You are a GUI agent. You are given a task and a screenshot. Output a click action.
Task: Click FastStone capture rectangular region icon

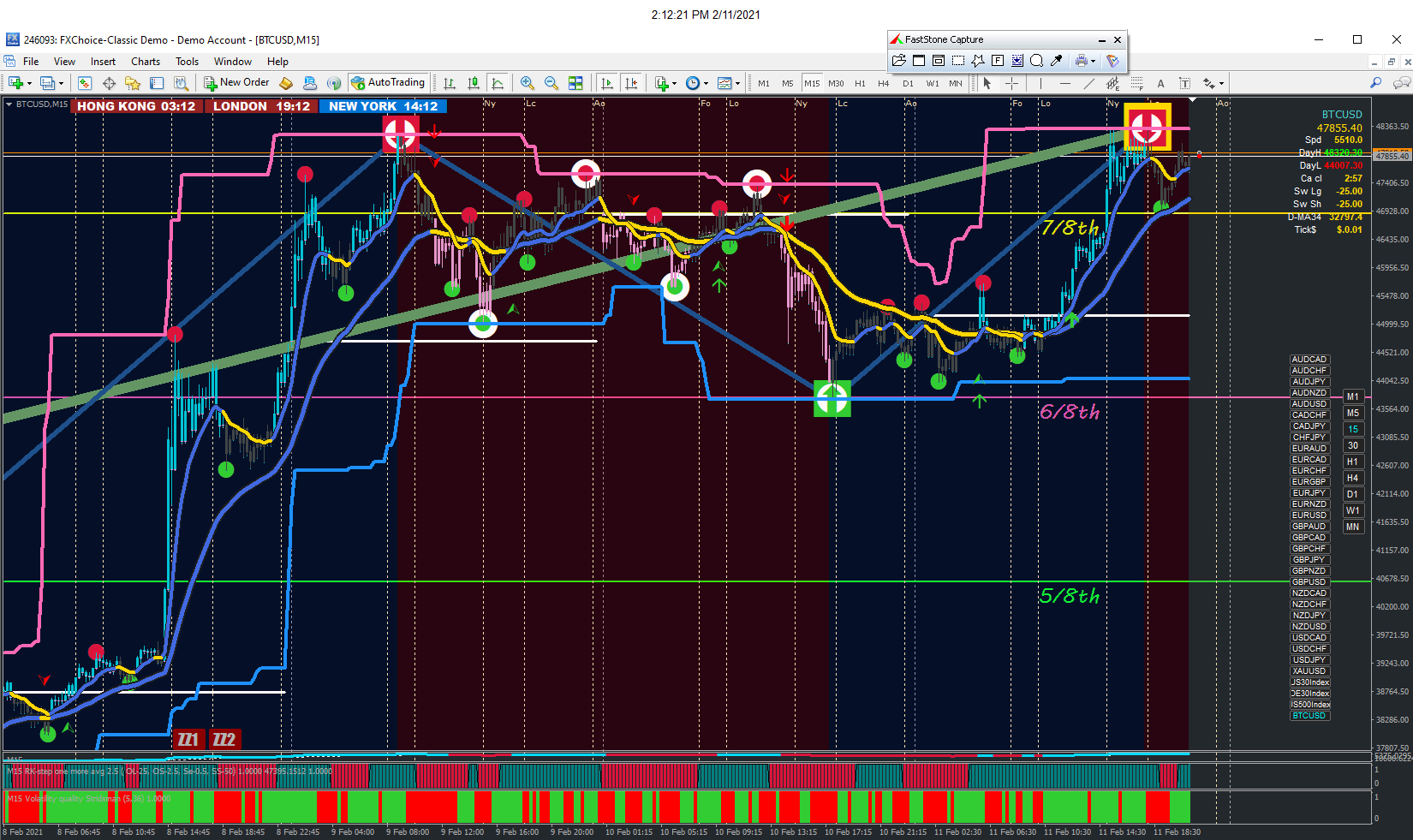pyautogui.click(x=958, y=60)
